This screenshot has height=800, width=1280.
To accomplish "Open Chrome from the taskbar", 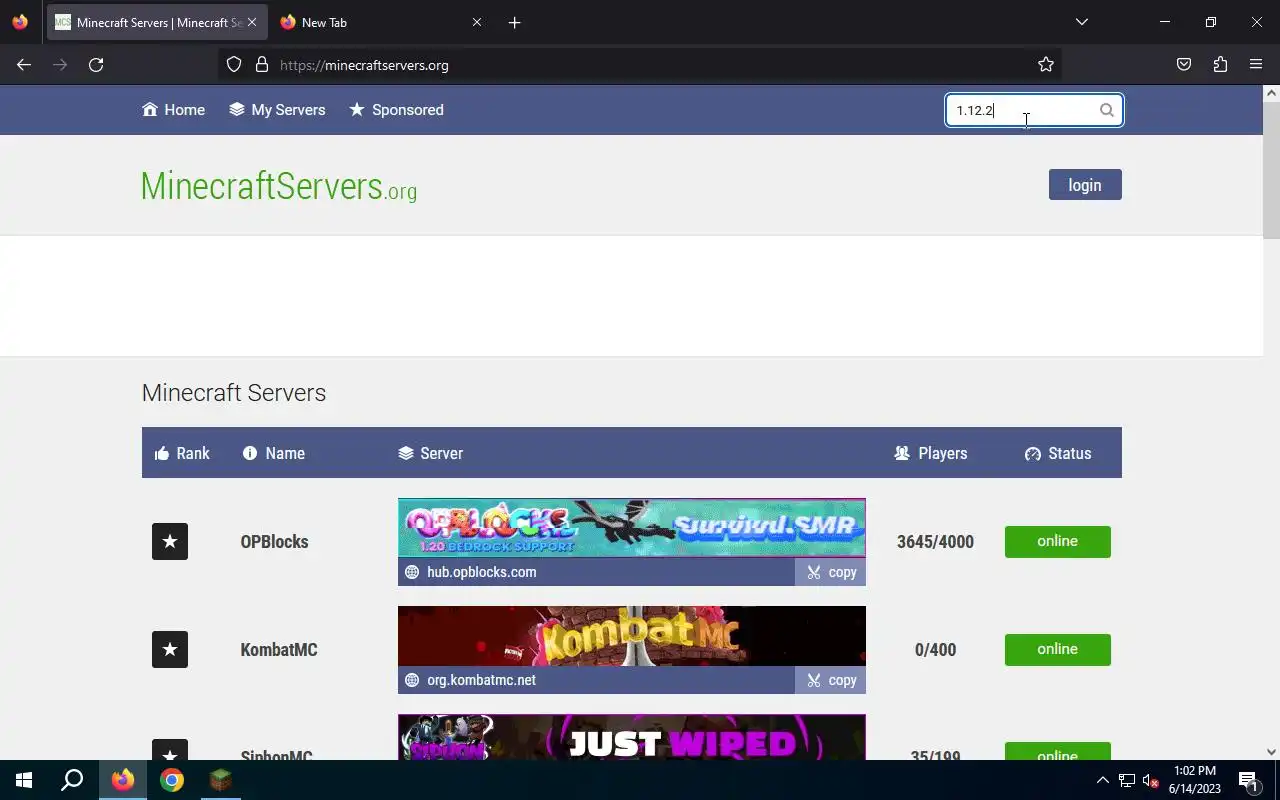I will (172, 780).
